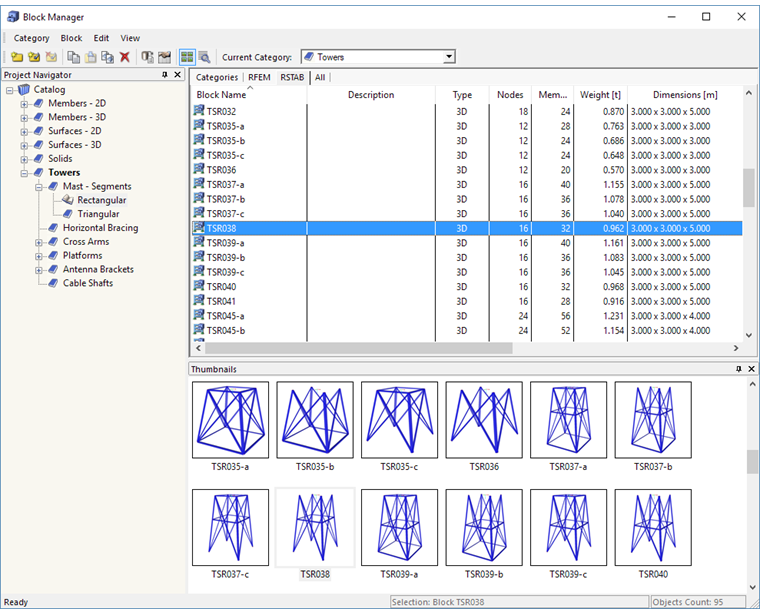Click block icon beside TSR040 row
760x614 pixels.
[x=199, y=287]
